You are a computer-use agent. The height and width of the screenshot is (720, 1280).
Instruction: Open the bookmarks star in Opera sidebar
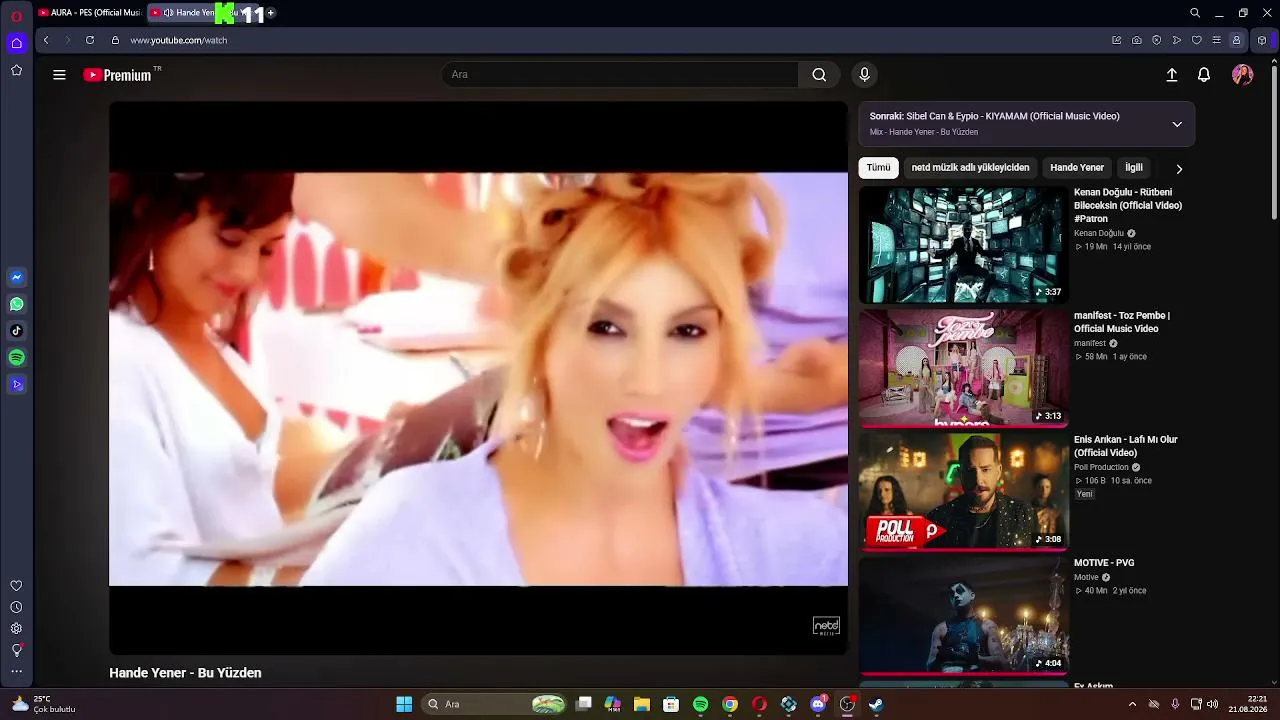tap(16, 70)
